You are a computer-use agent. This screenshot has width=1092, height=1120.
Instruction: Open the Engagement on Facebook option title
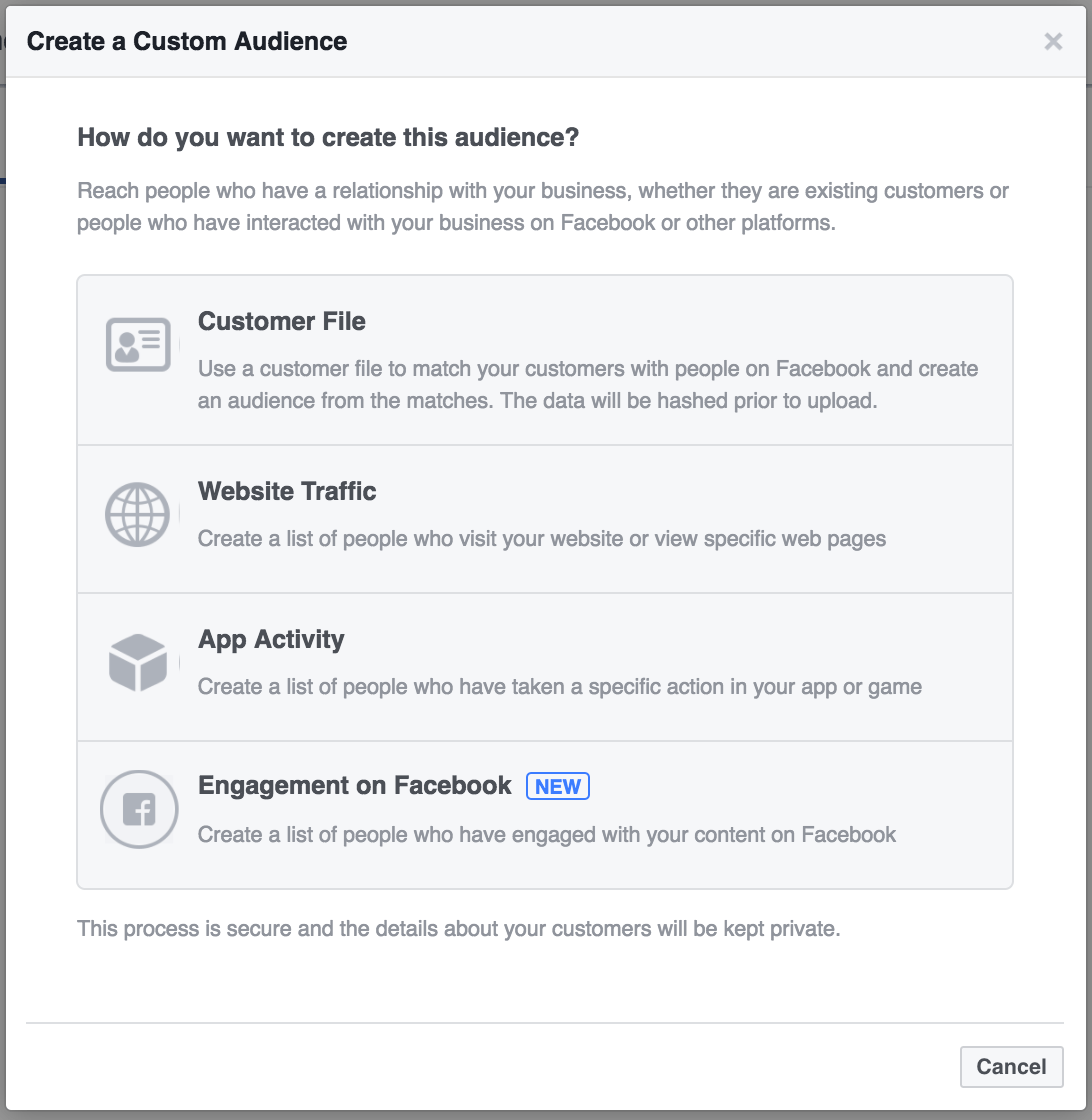coord(354,786)
